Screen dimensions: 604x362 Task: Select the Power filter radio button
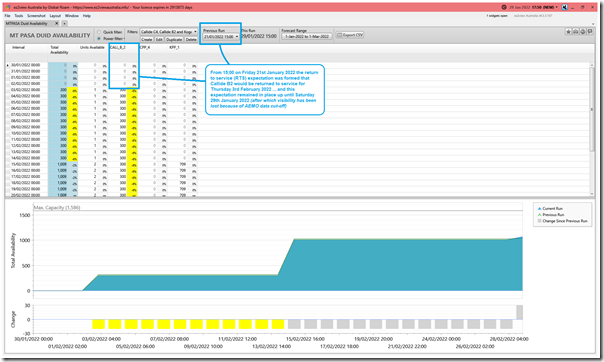(99, 39)
